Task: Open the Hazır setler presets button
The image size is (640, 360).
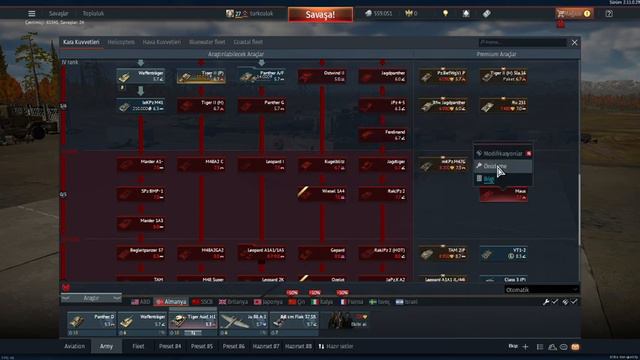Action: 336,347
